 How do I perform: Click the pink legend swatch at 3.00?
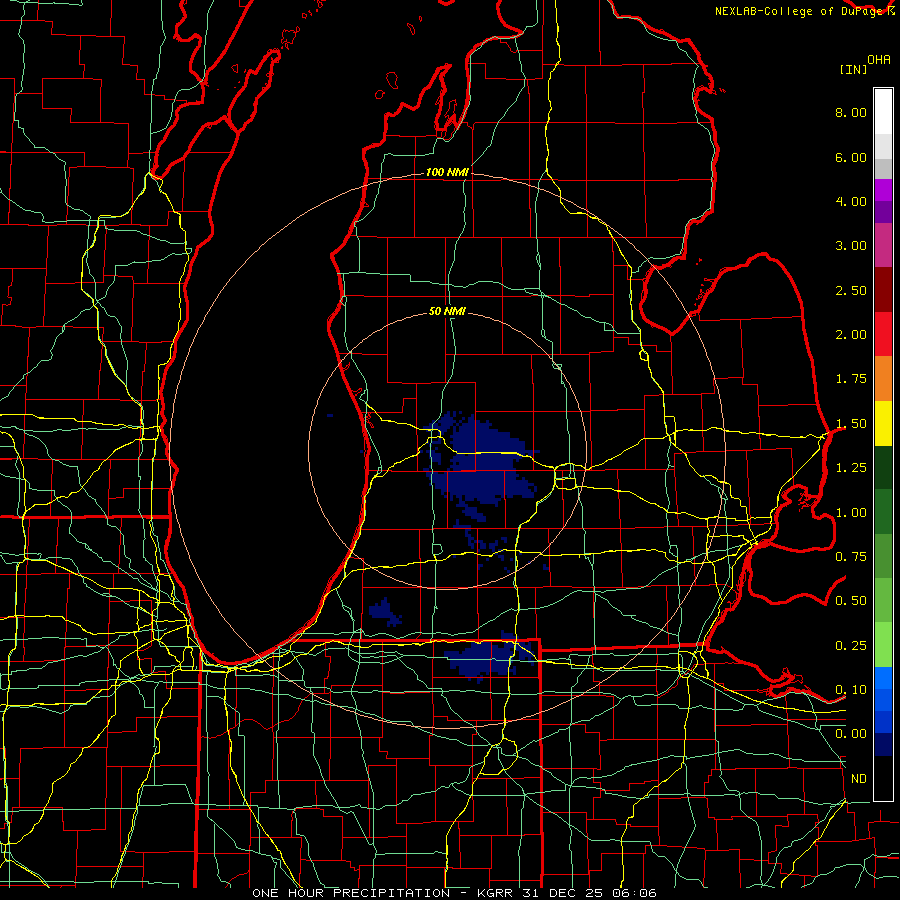click(x=883, y=246)
